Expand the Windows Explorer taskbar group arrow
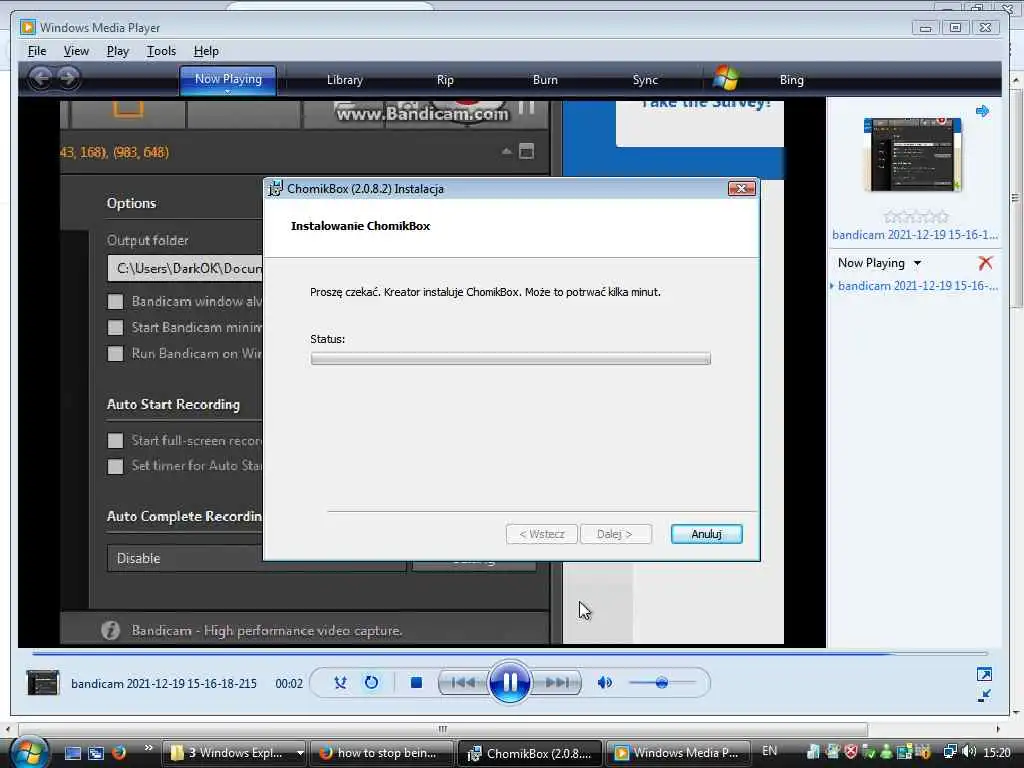The height and width of the screenshot is (768, 1024). (x=300, y=753)
